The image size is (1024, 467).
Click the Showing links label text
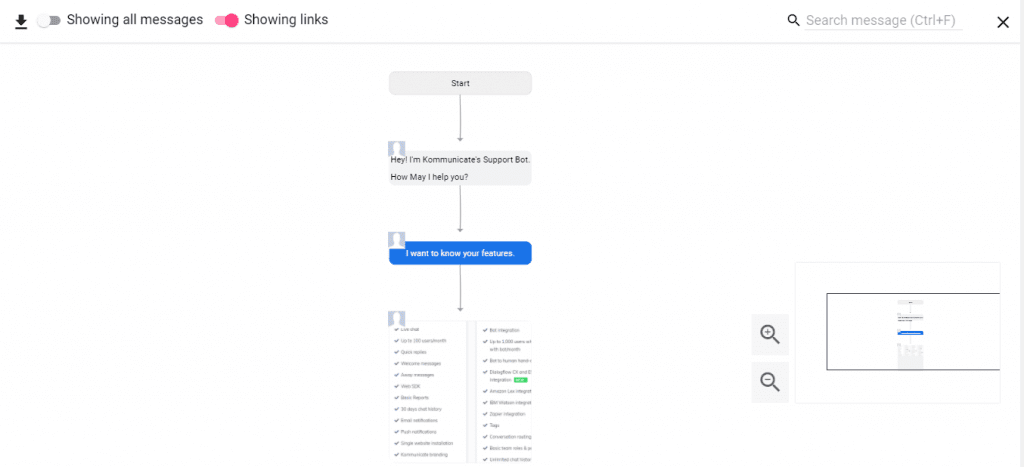[286, 20]
